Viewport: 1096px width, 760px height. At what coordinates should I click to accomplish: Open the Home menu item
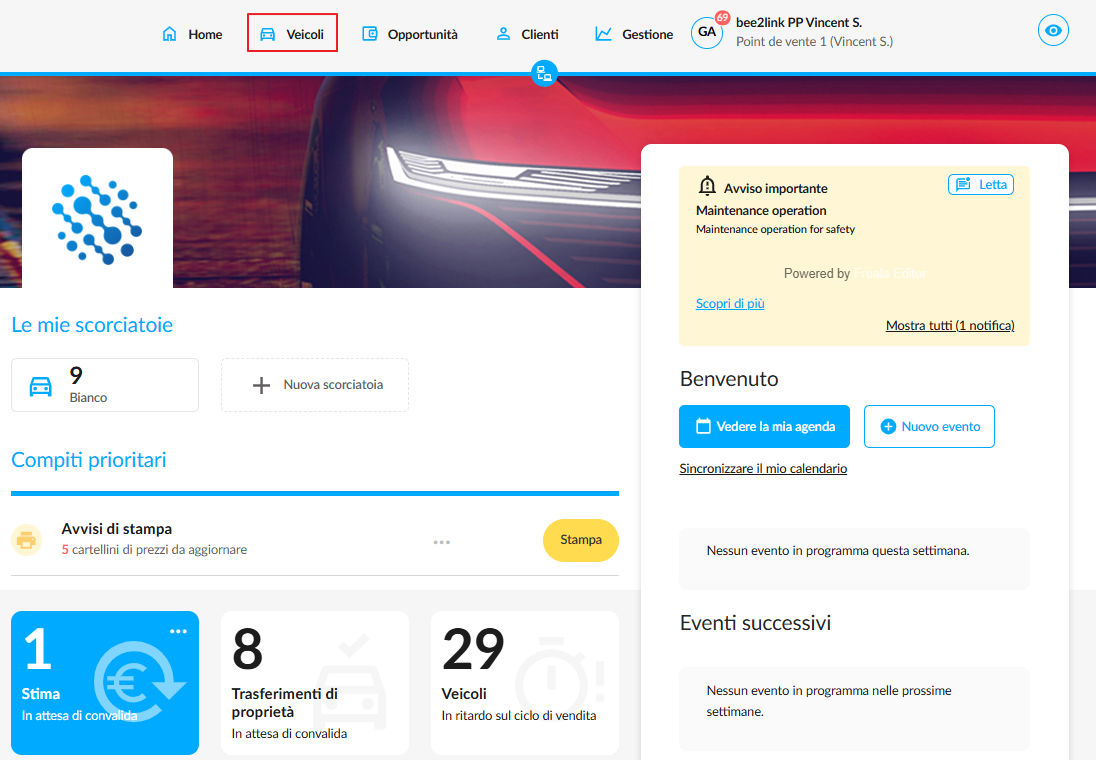point(192,34)
